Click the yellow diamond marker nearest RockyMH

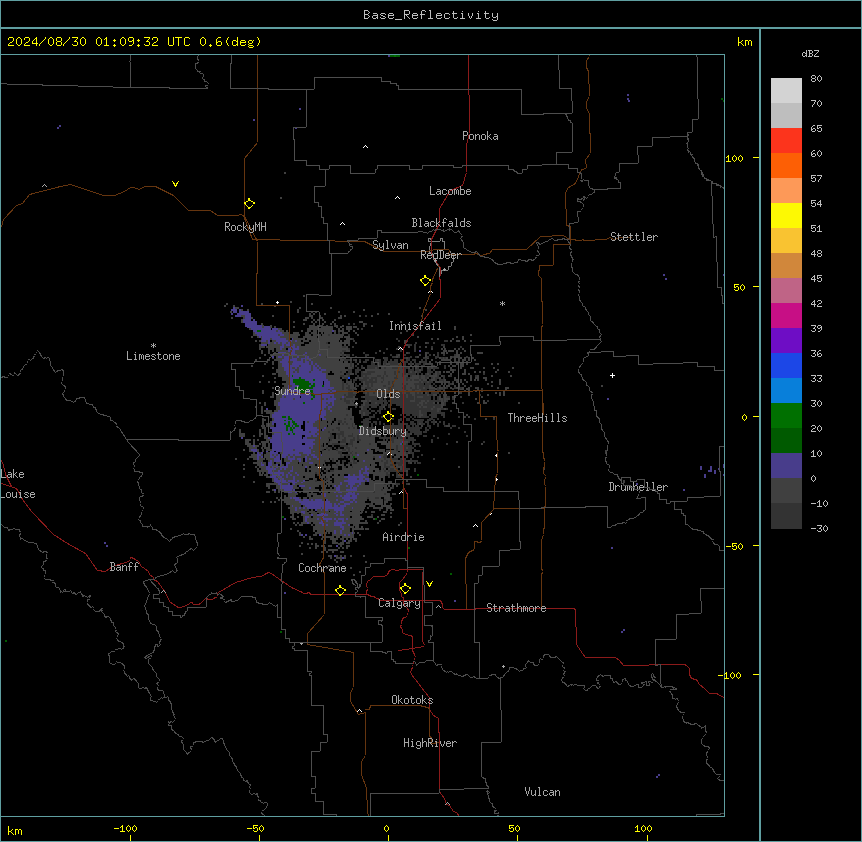point(249,204)
